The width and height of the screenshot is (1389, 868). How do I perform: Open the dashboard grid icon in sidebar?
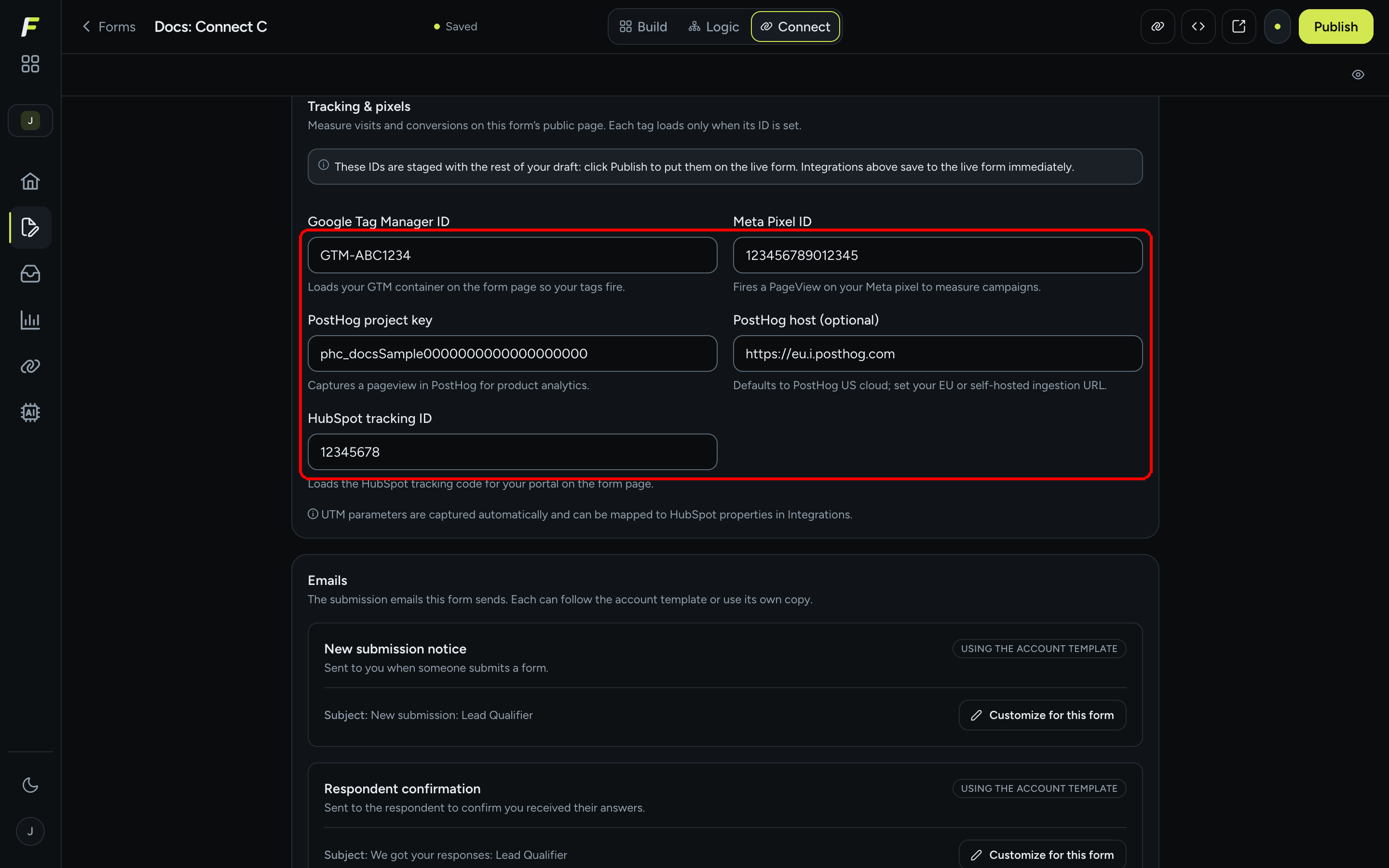pos(30,64)
